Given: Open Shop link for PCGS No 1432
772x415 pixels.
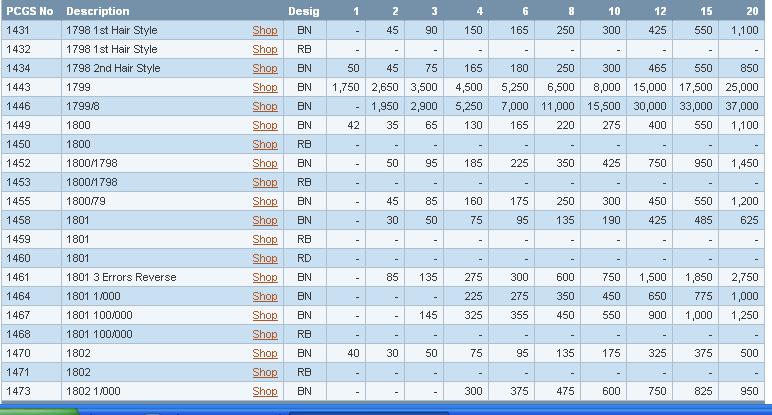Looking at the screenshot, I should tap(264, 49).
